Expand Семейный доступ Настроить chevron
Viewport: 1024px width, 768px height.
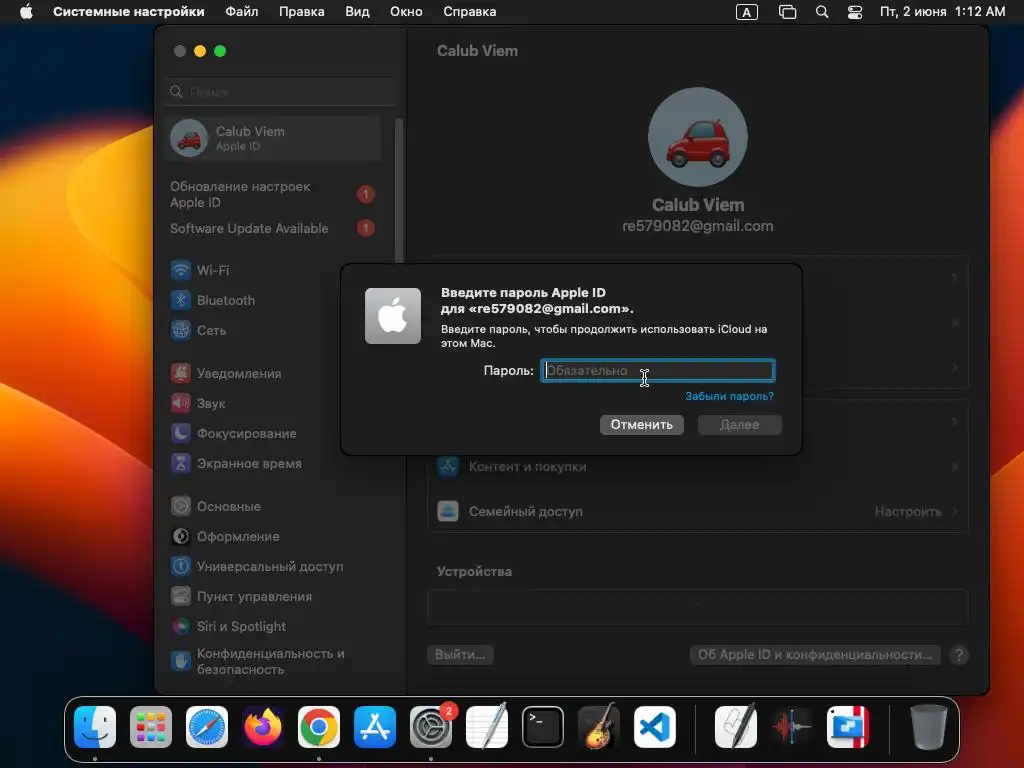coord(955,511)
